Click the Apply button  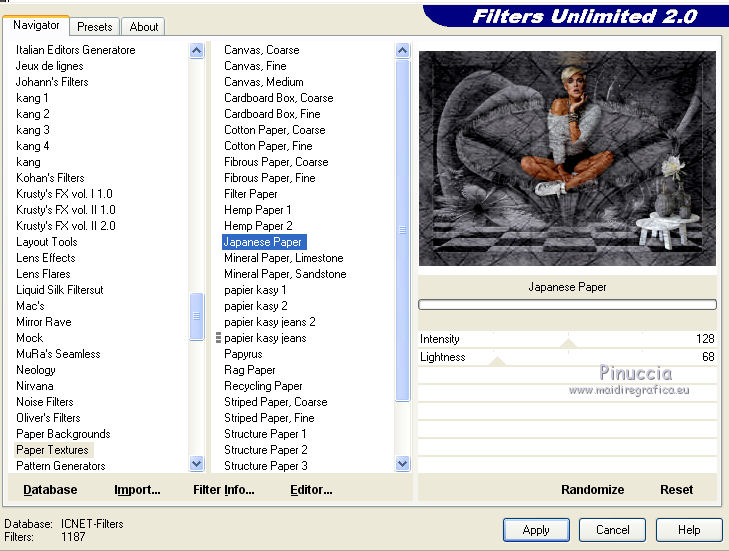536,530
